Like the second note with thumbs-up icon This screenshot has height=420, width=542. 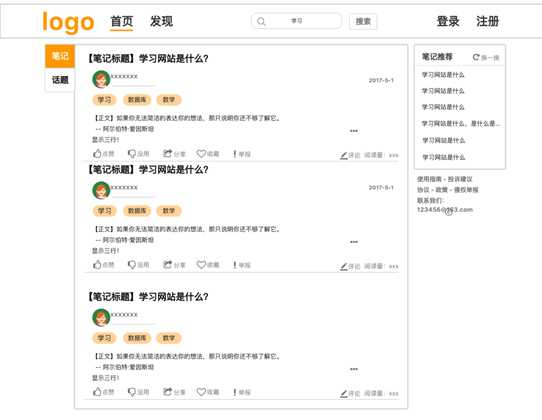tap(97, 265)
